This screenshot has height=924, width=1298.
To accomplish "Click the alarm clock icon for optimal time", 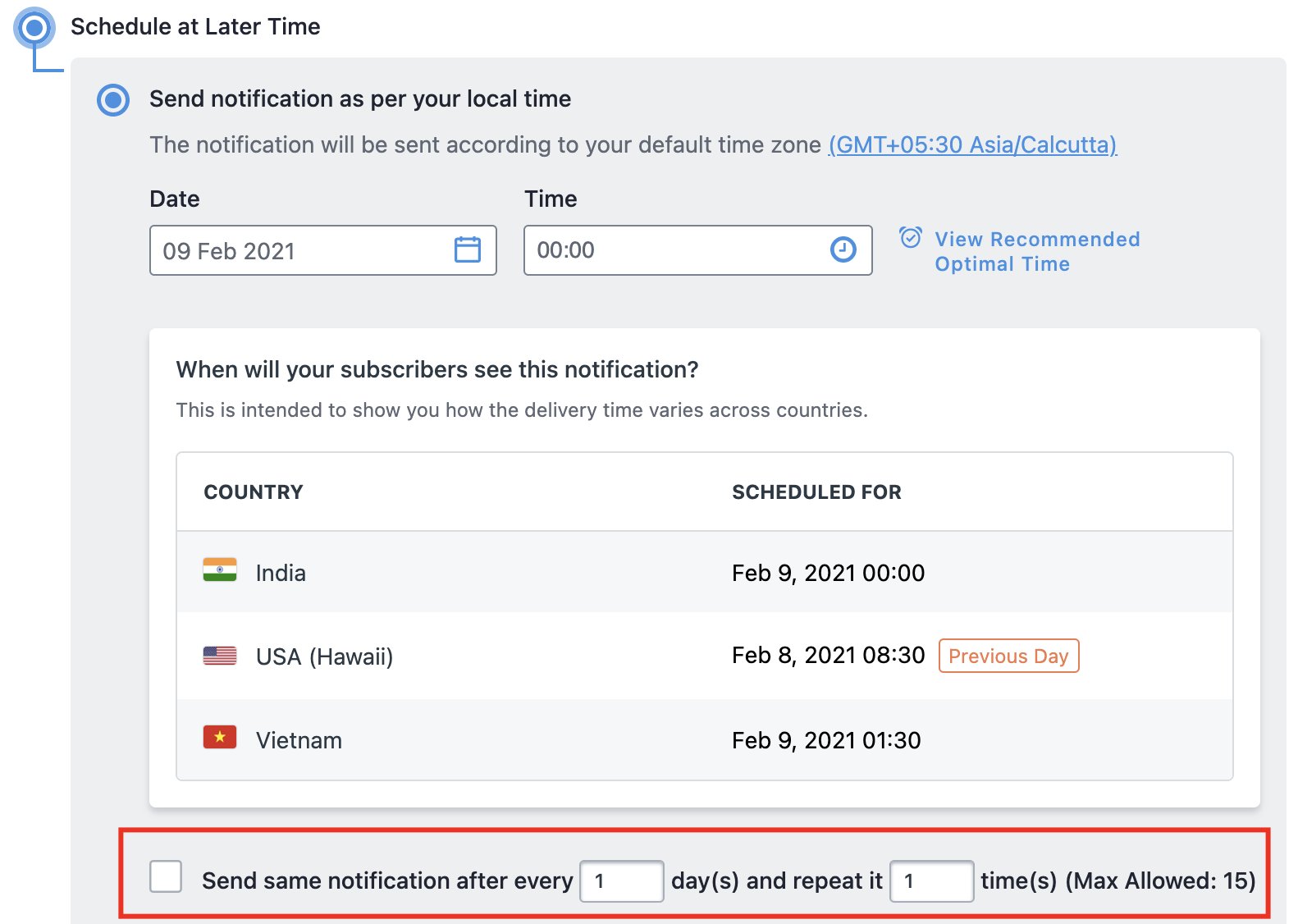I will tap(911, 238).
